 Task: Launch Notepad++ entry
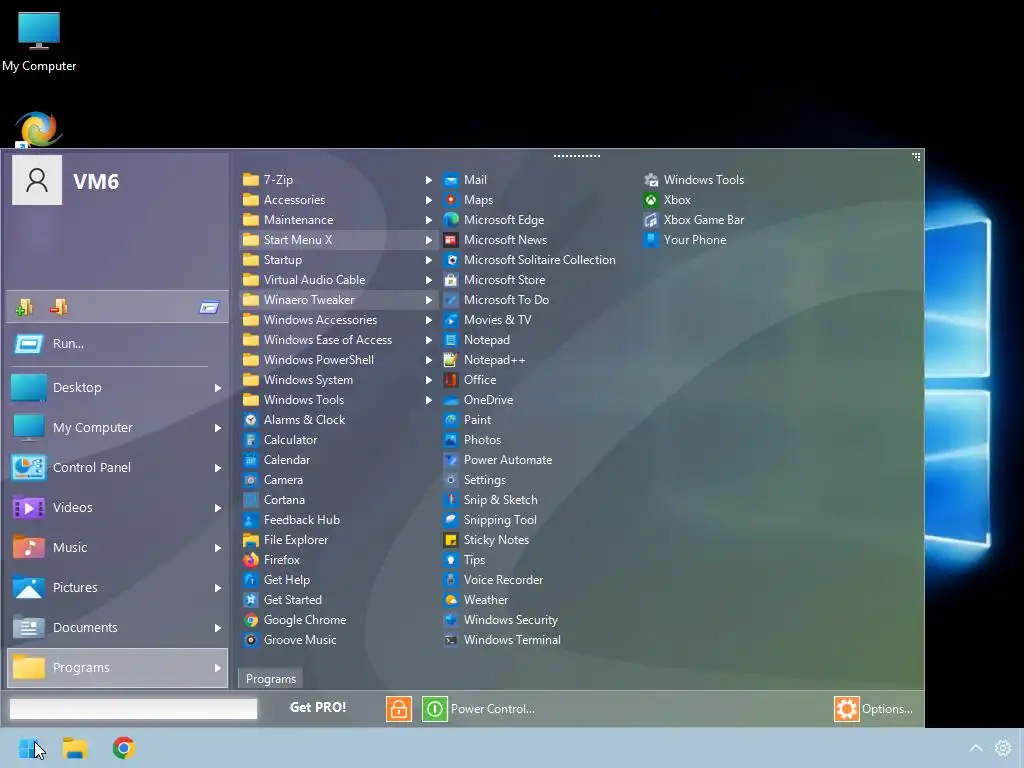(x=484, y=360)
